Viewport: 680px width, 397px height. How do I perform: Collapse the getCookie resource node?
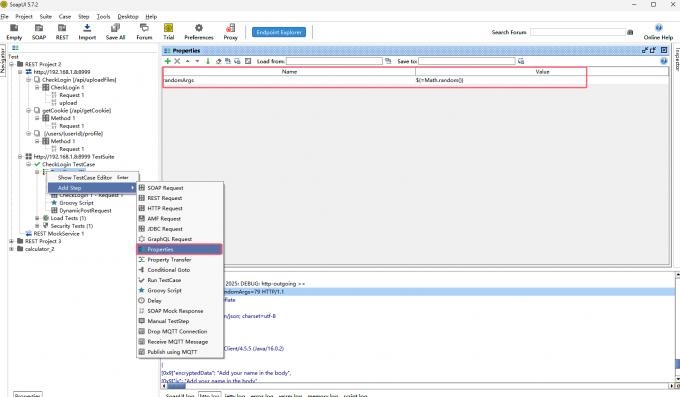29,111
